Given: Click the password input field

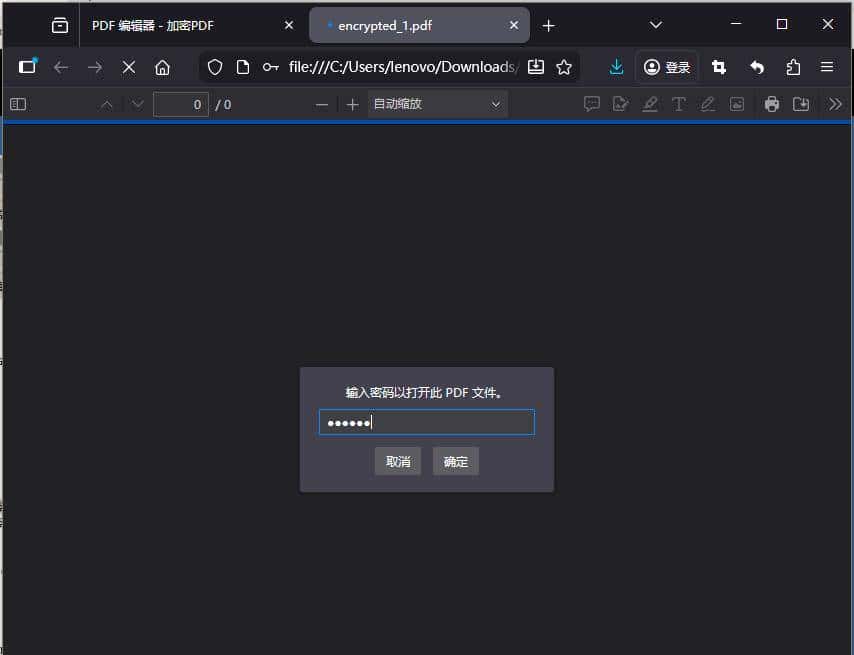Looking at the screenshot, I should 426,422.
